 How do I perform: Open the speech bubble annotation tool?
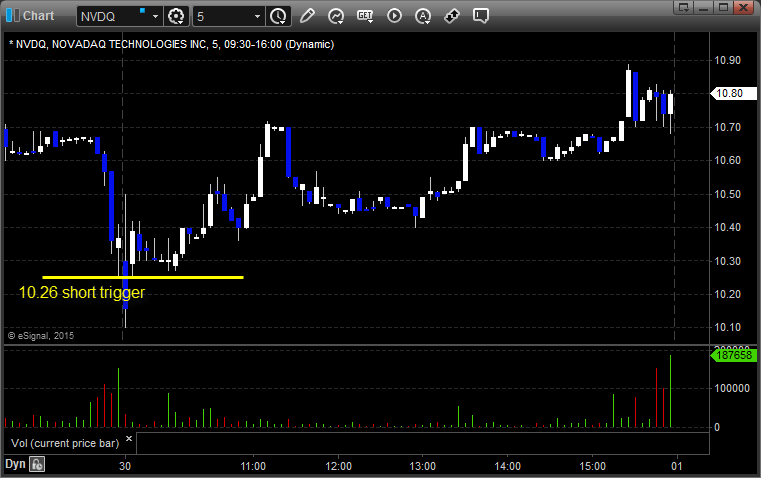(x=480, y=16)
